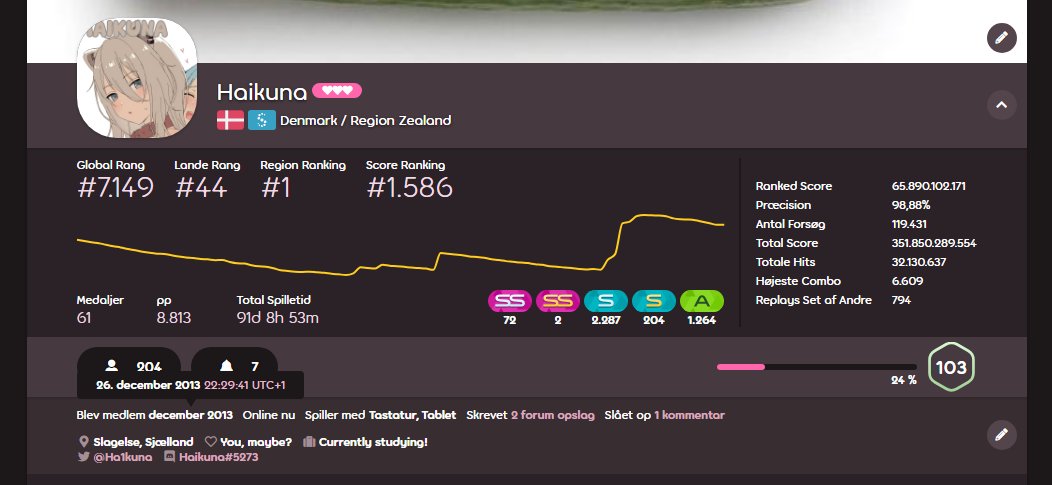Click the location pin icon

84,441
